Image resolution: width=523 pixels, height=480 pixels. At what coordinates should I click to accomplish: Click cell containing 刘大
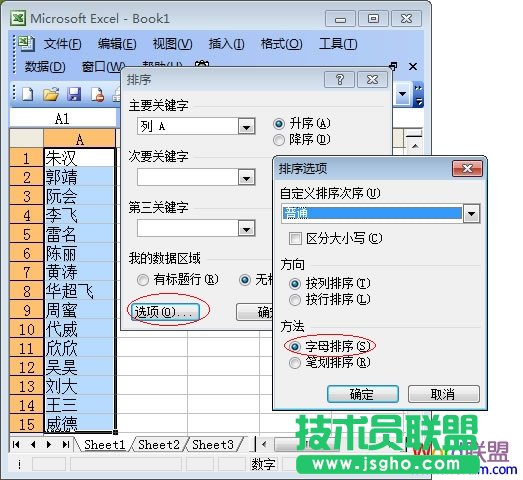pyautogui.click(x=80, y=386)
